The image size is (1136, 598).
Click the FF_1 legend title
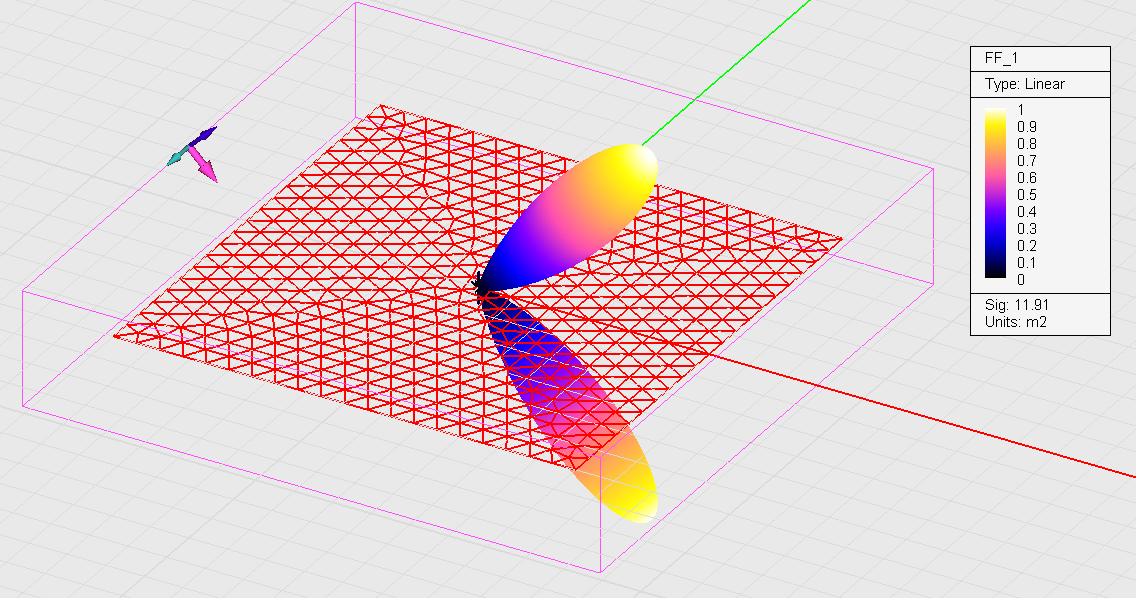tap(1001, 59)
